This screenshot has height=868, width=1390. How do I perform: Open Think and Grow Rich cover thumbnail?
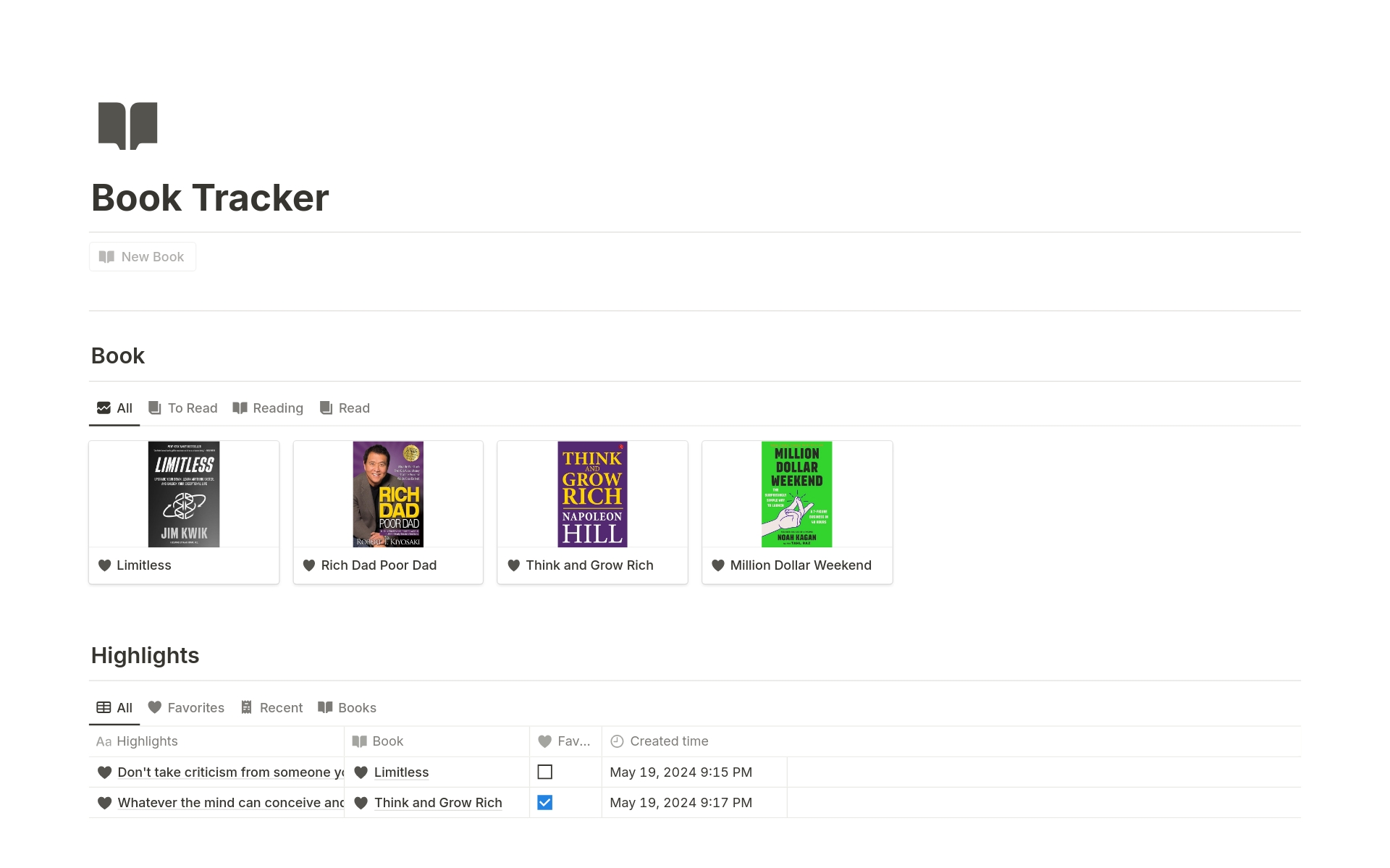click(592, 494)
